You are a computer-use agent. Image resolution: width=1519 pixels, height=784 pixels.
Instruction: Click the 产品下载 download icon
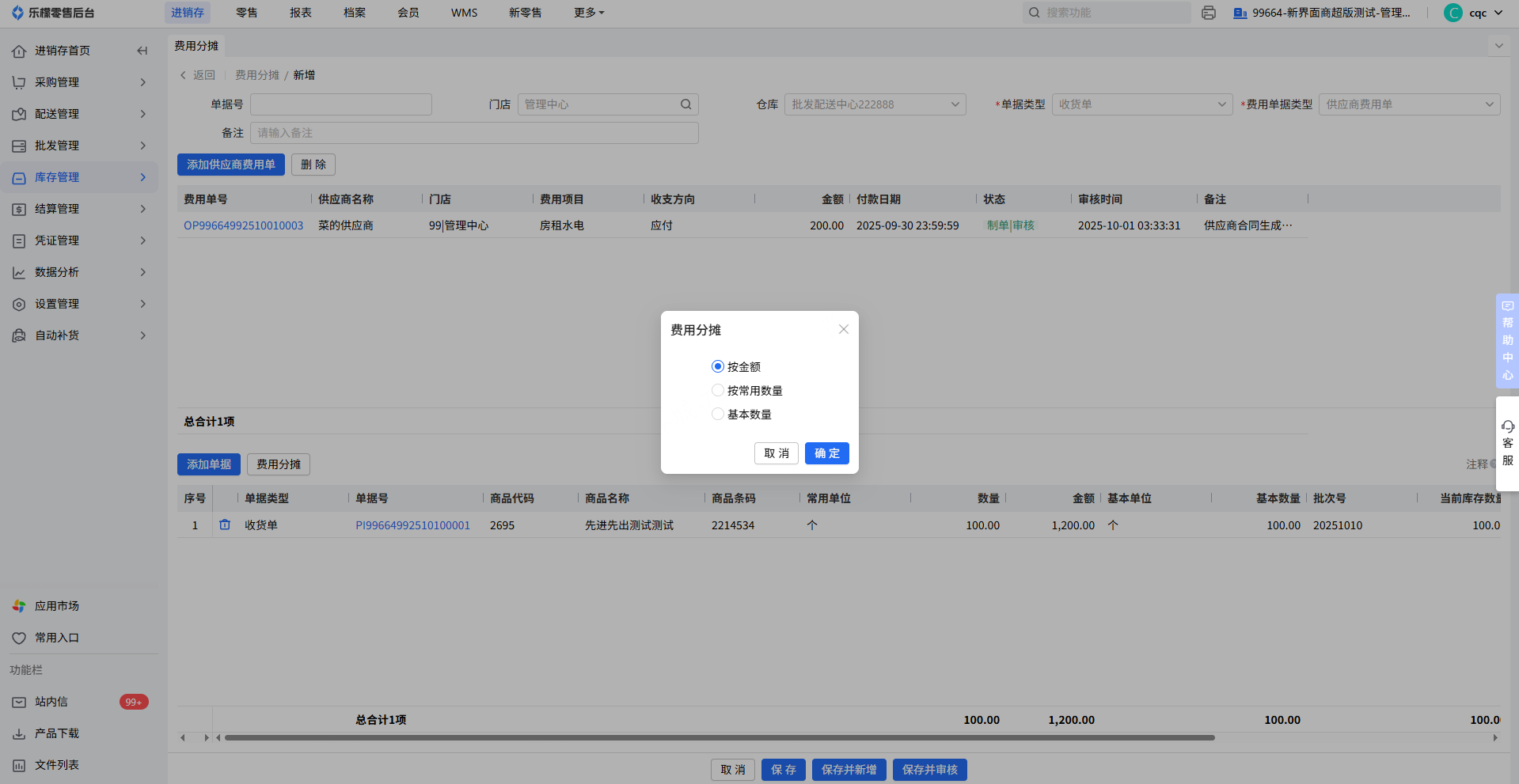point(19,733)
